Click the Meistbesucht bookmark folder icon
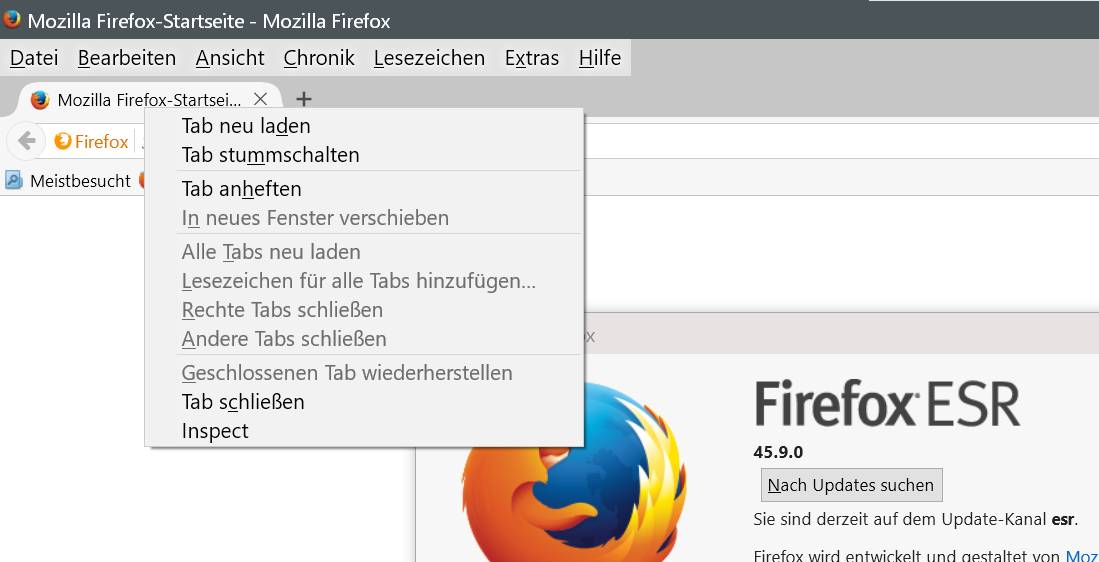1099x562 pixels. [x=14, y=181]
